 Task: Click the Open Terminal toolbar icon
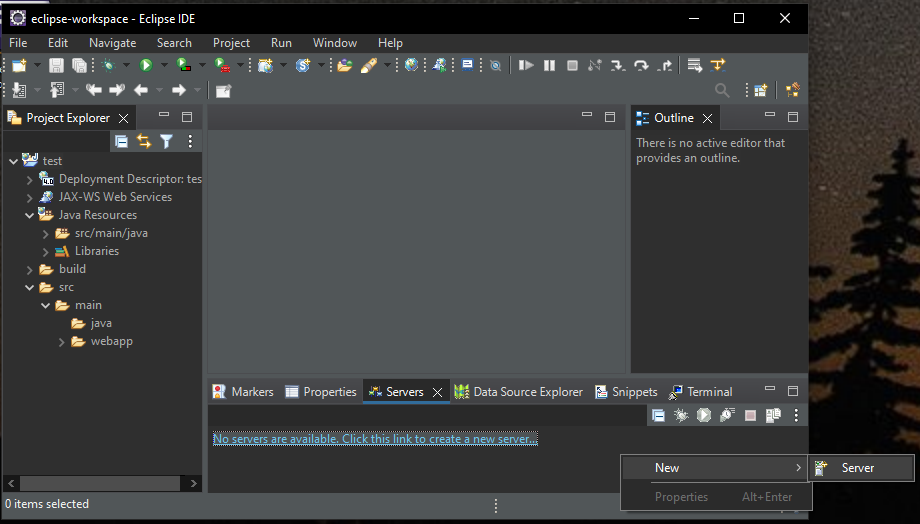click(x=467, y=65)
